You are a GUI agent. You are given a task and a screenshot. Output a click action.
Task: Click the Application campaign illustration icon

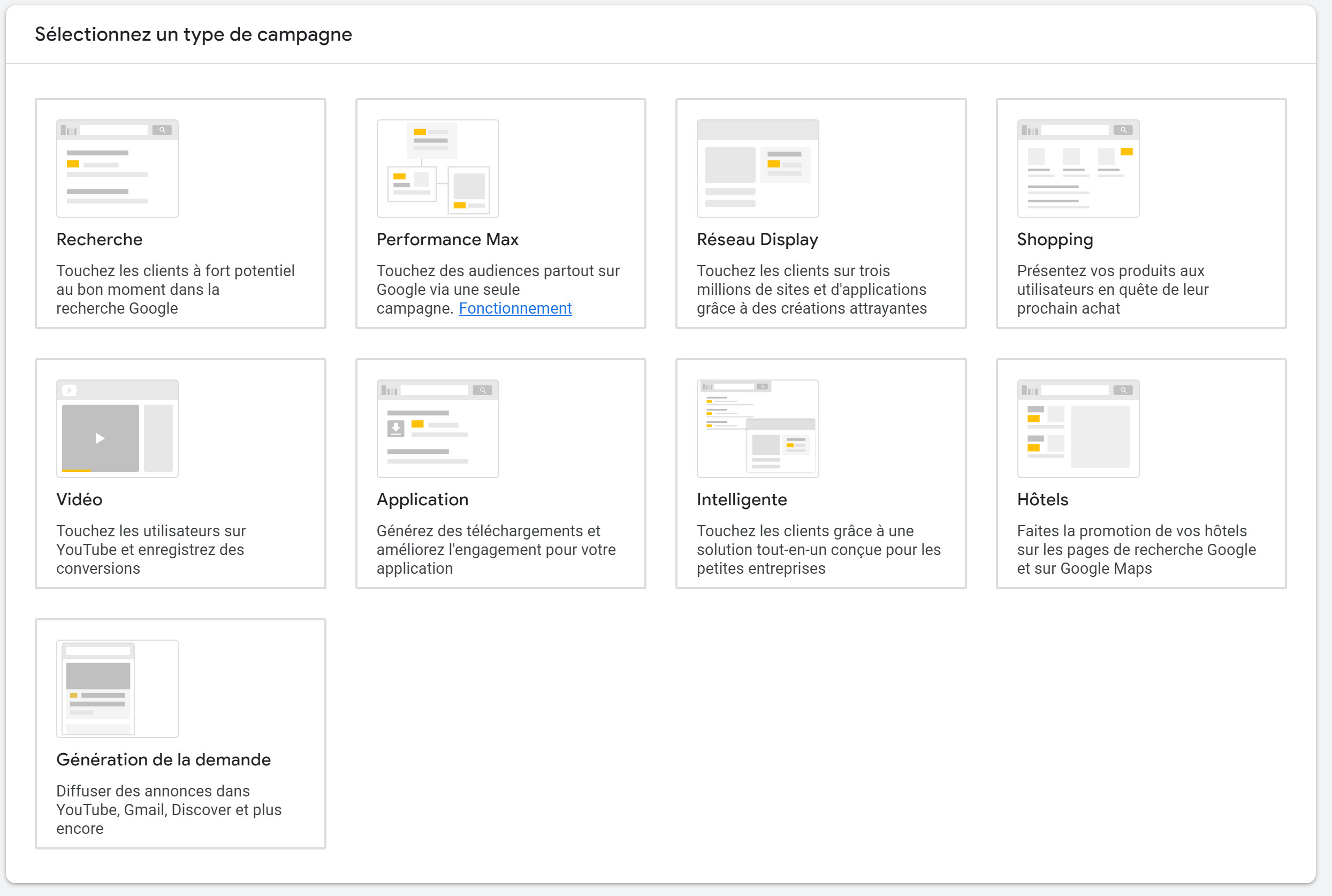coord(438,428)
